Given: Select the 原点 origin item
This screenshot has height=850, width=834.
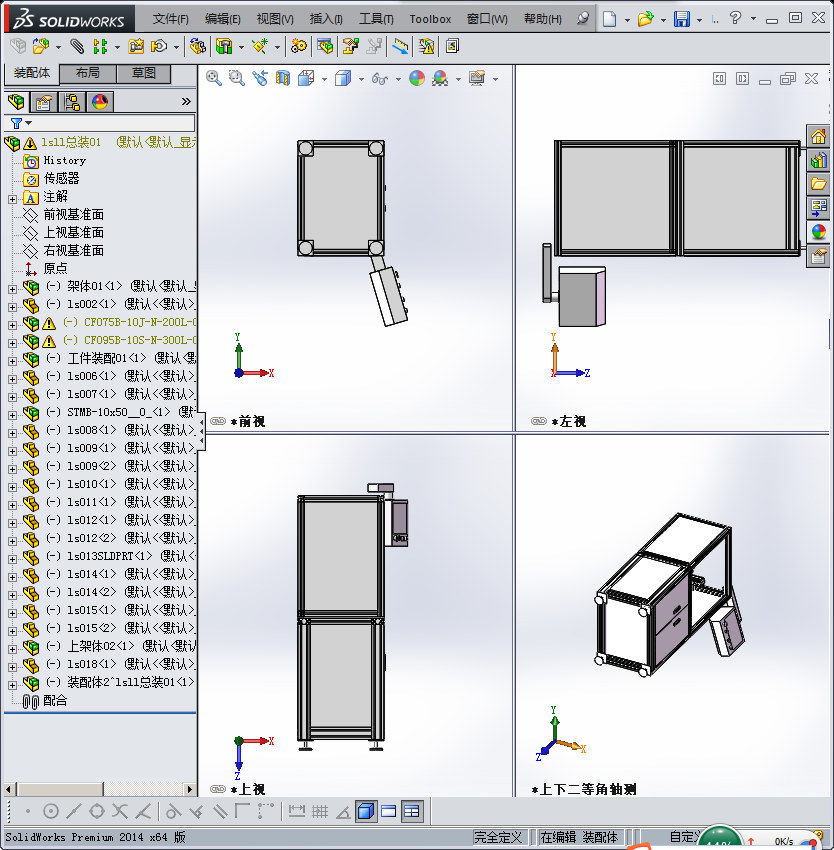Looking at the screenshot, I should click(55, 268).
